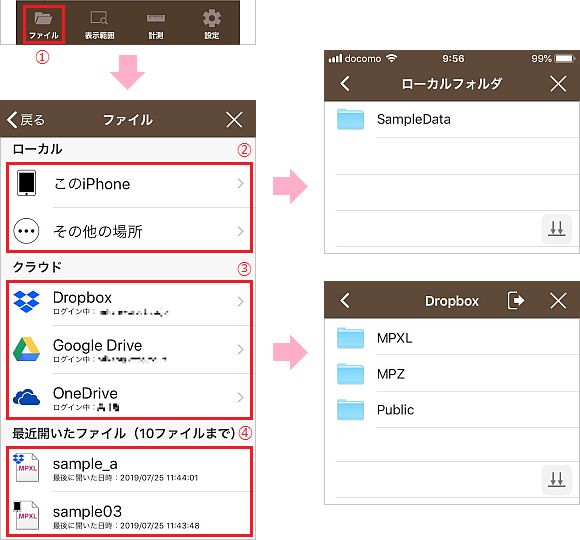Tap the OneDrive cloud icon

(26, 397)
